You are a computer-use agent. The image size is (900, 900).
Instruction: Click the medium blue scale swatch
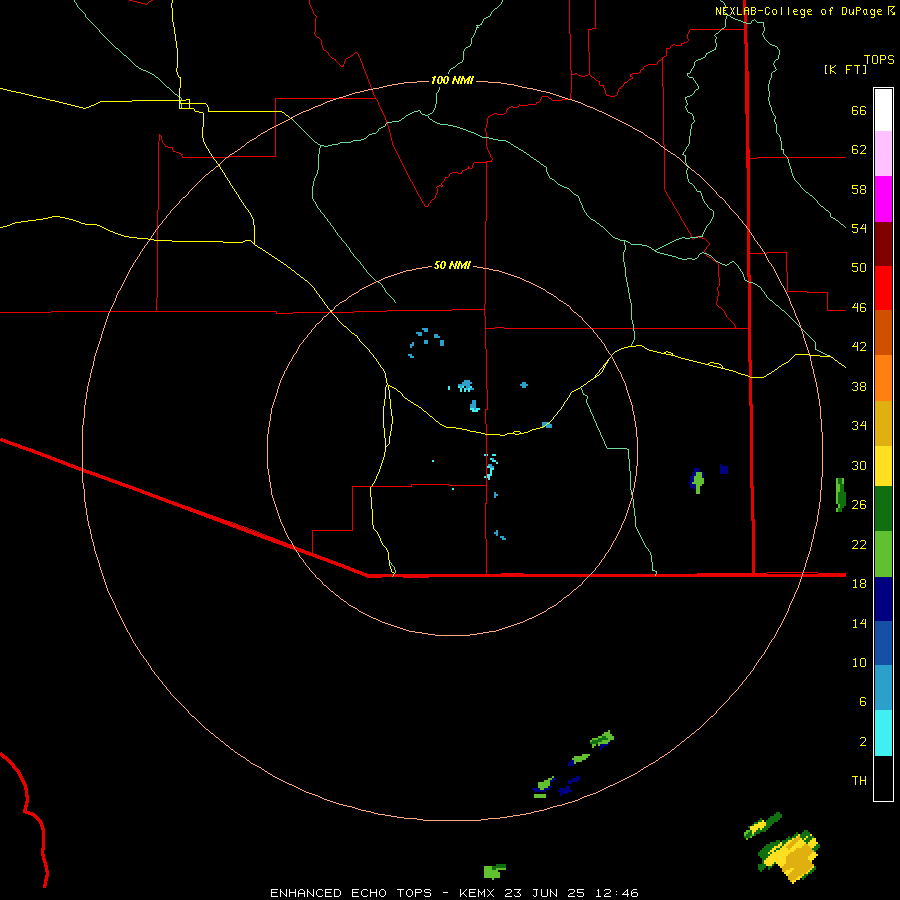[x=883, y=643]
